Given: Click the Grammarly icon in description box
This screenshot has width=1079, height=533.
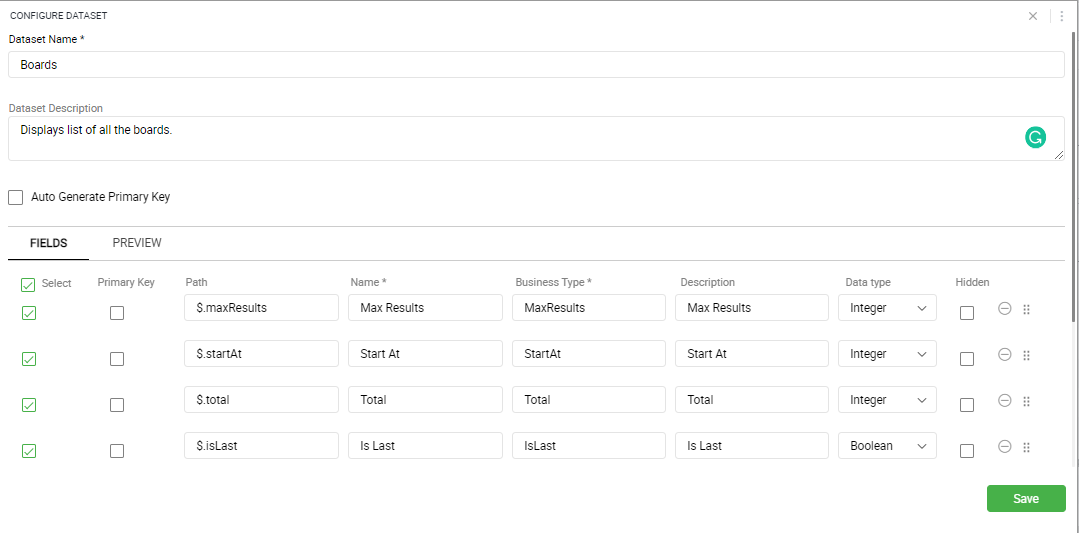Looking at the screenshot, I should click(x=1035, y=138).
